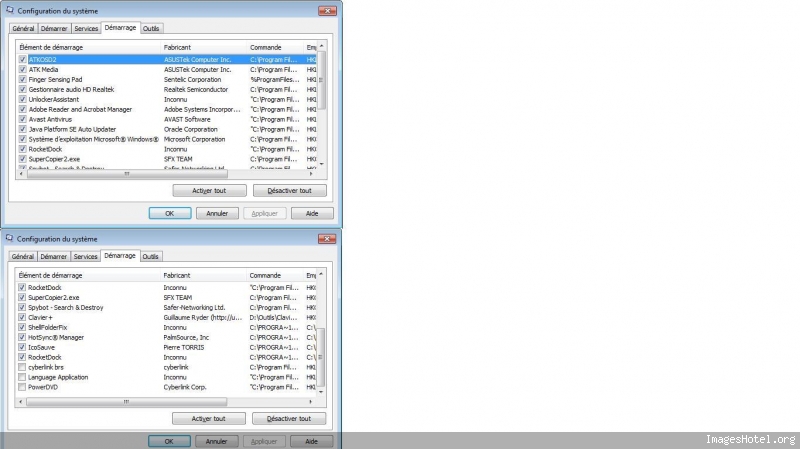The height and width of the screenshot is (449, 800).
Task: Sort by Commande column header in lower window
Action: coord(274,275)
